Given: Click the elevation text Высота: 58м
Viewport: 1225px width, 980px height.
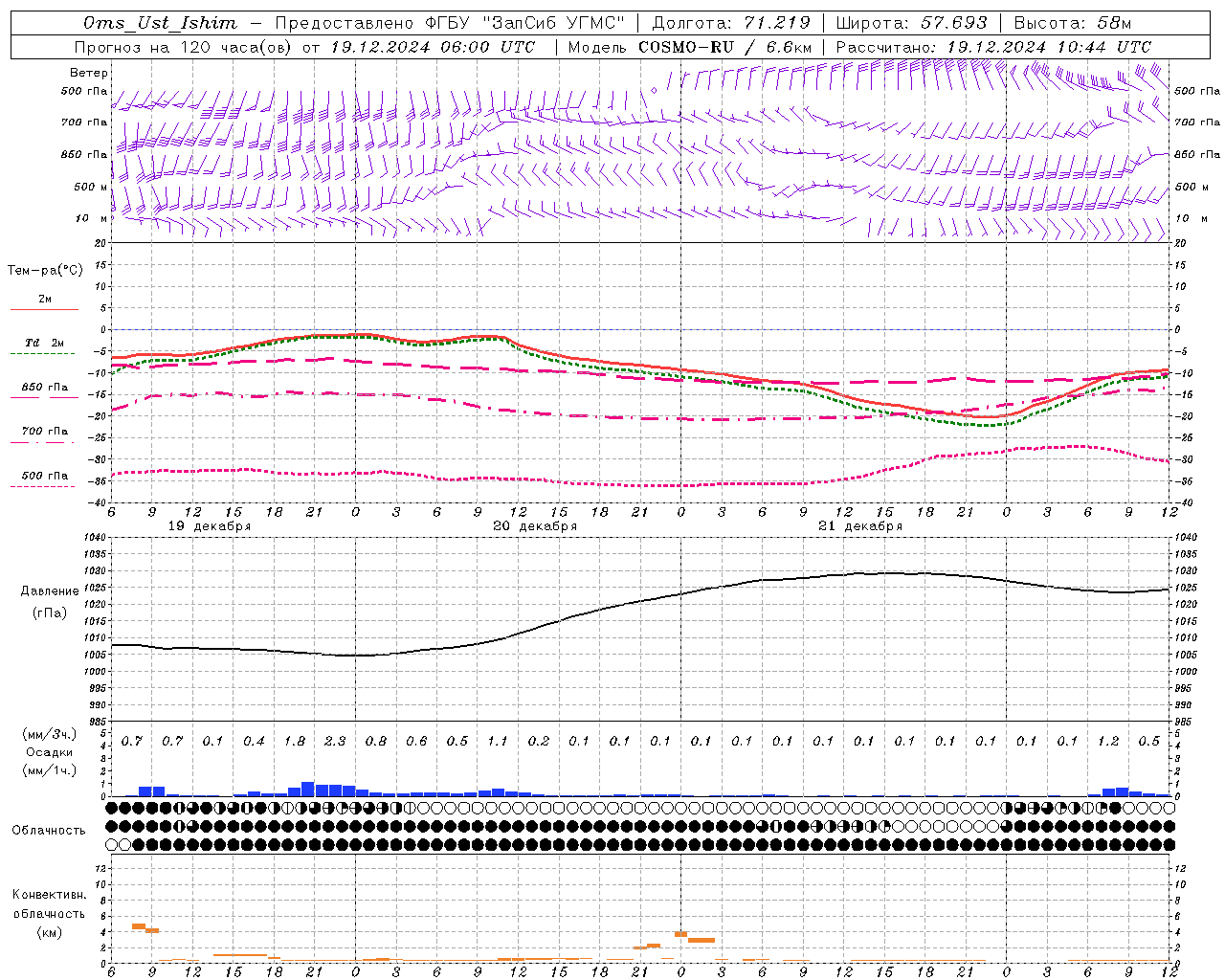Looking at the screenshot, I should pyautogui.click(x=1073, y=23).
